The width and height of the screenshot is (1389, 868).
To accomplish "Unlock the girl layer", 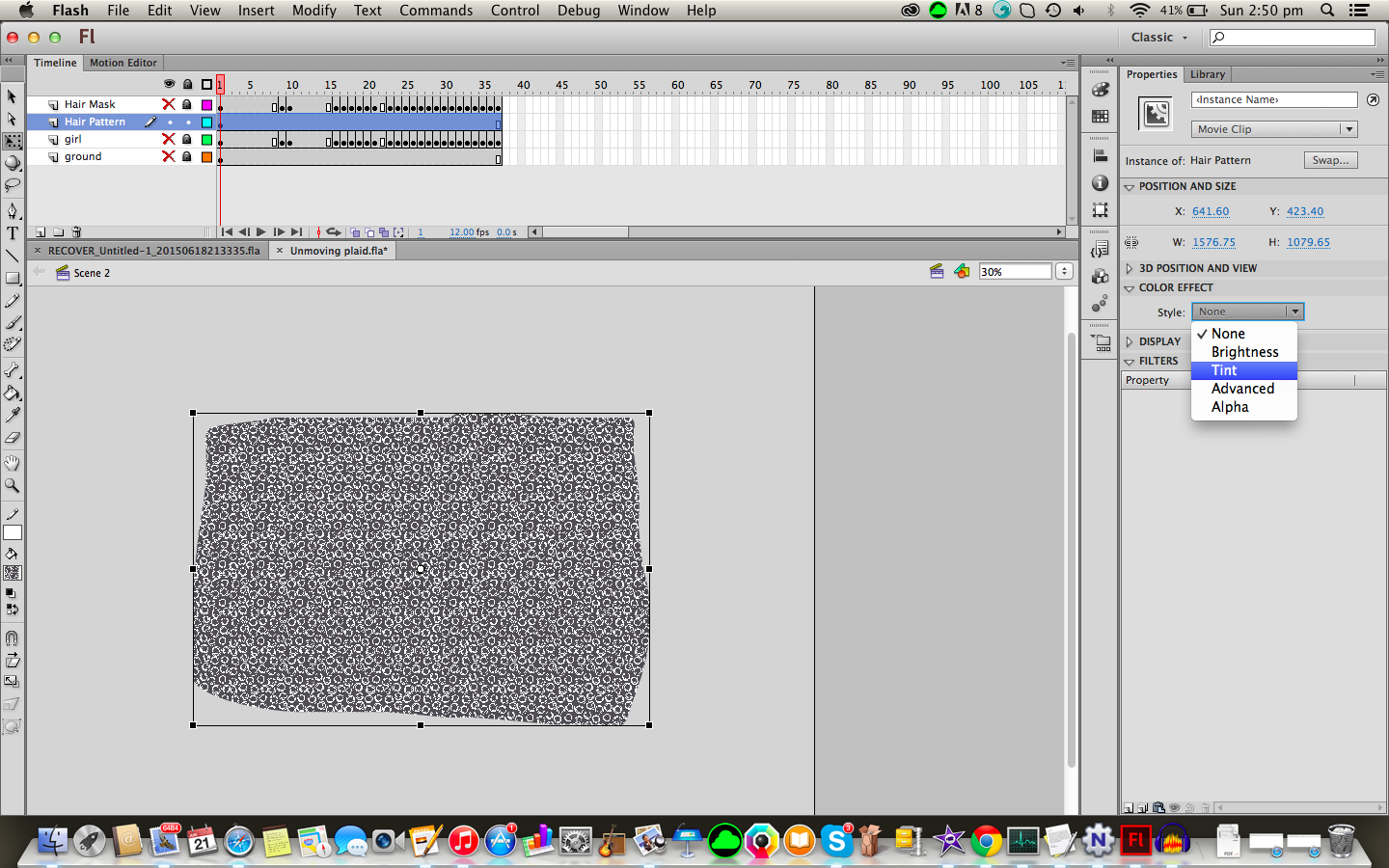I will pos(187,139).
